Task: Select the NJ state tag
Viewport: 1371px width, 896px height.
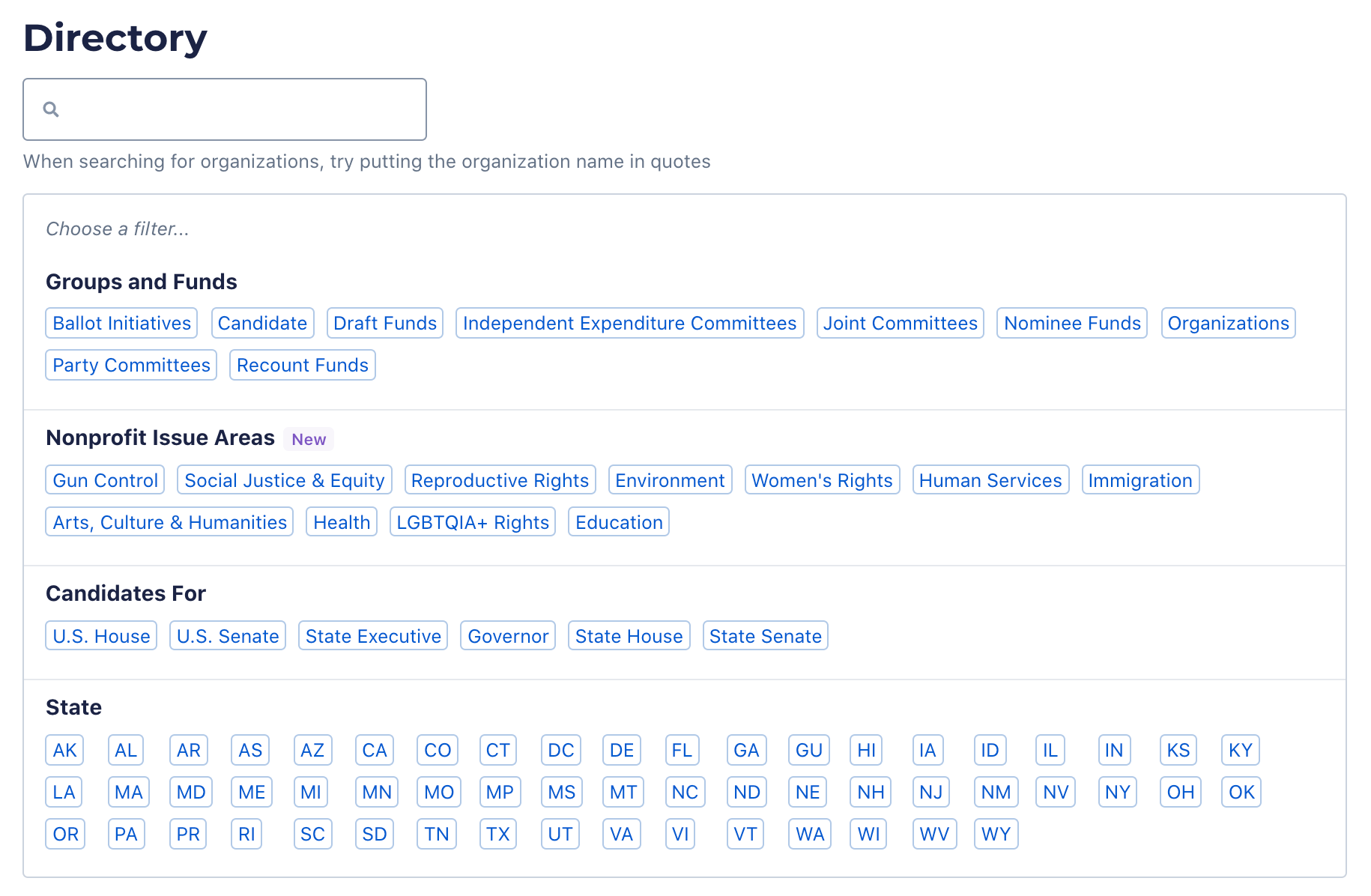Action: click(931, 792)
